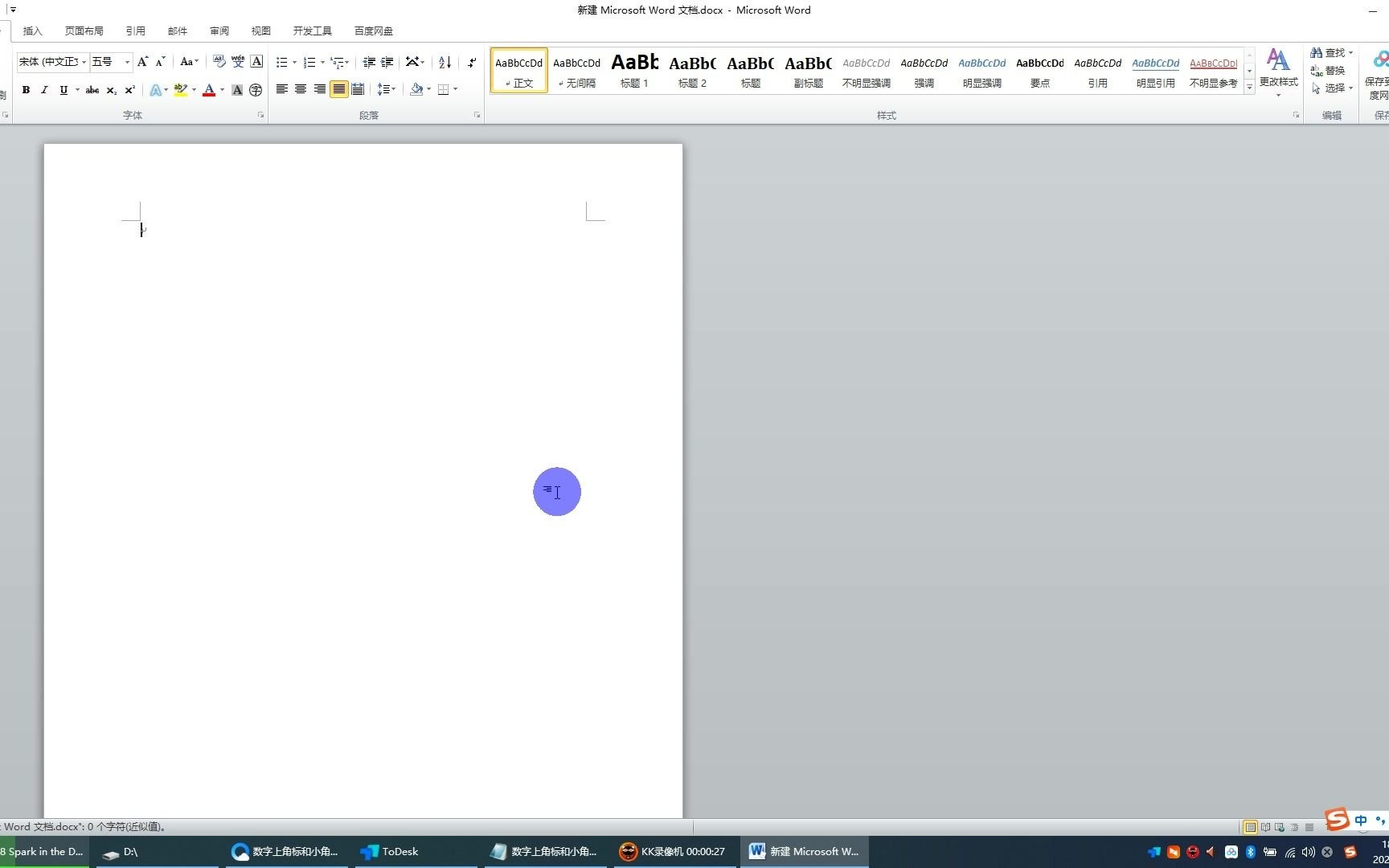
Task: Open Wi-Fi network tray icon
Action: point(1289,852)
